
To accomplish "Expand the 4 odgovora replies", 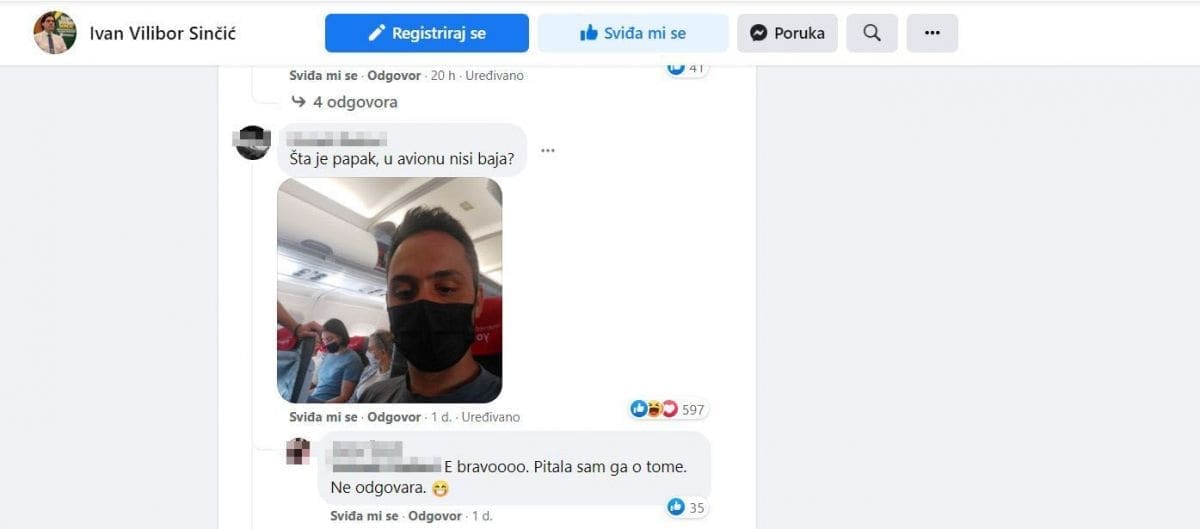I will click(344, 102).
